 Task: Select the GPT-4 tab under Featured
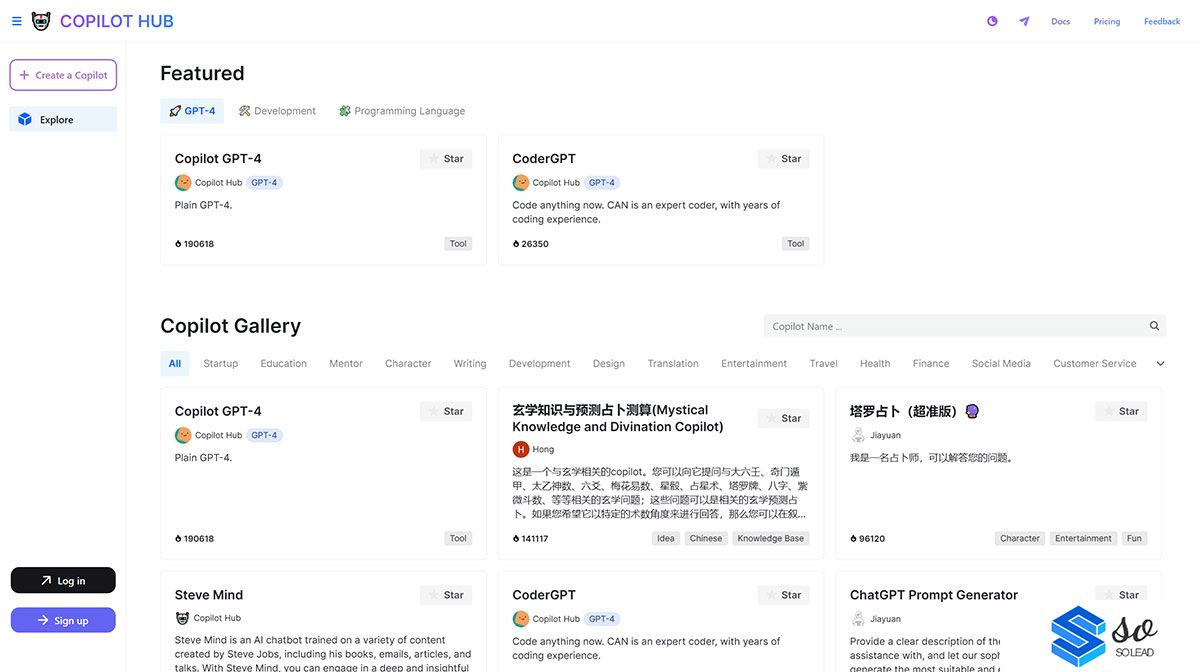pos(192,111)
